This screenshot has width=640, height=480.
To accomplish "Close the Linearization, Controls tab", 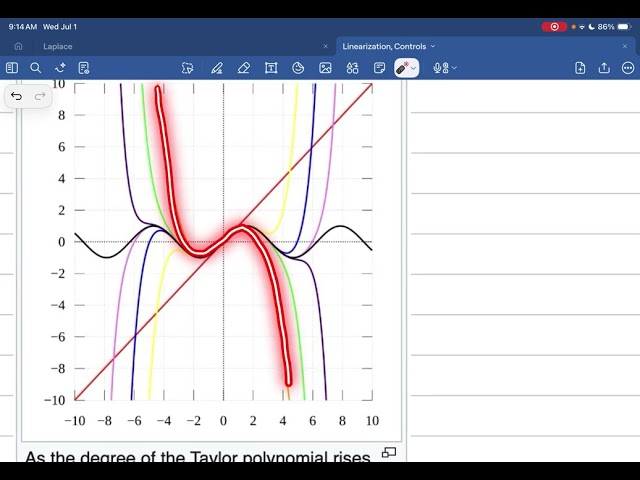I will pos(625,47).
